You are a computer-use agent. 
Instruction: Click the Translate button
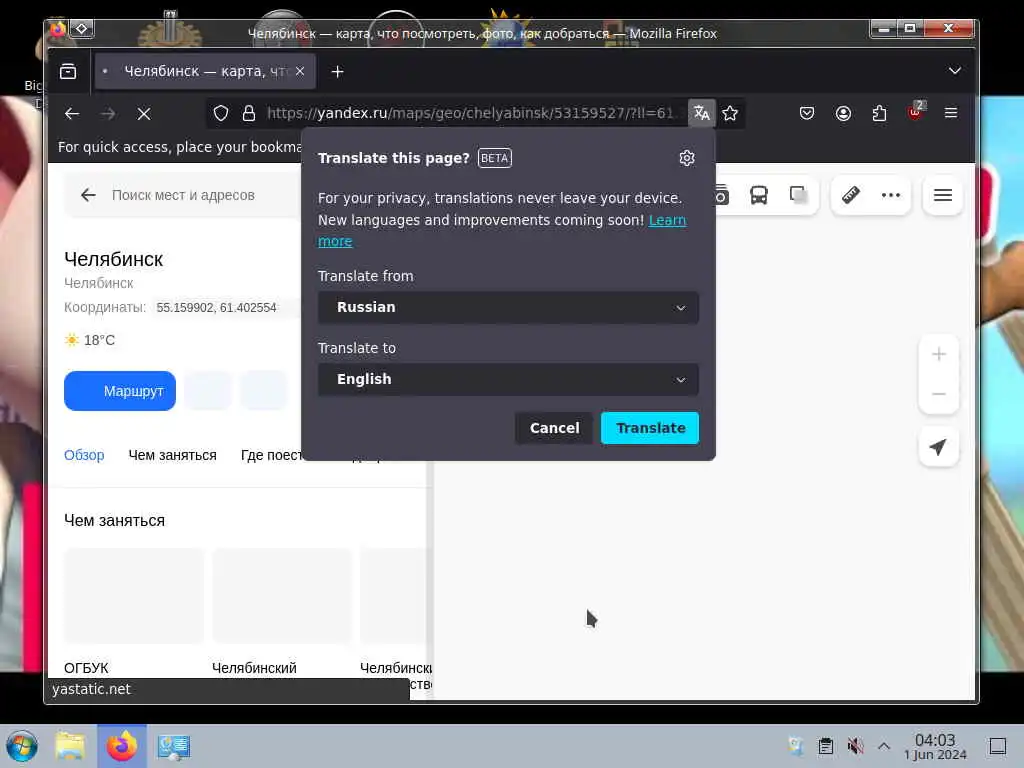pos(650,428)
